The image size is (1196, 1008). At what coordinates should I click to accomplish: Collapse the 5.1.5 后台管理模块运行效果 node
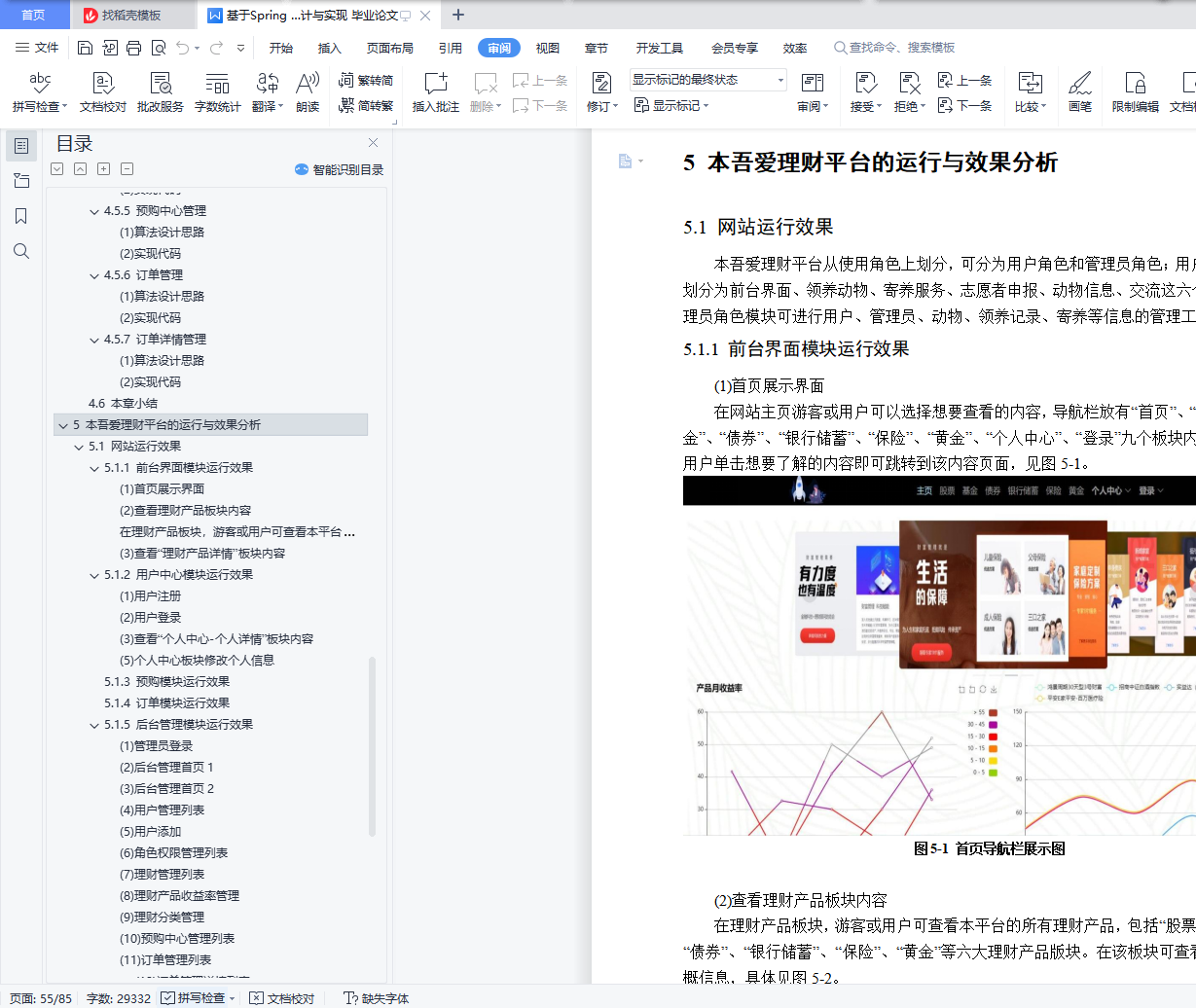pos(94,725)
